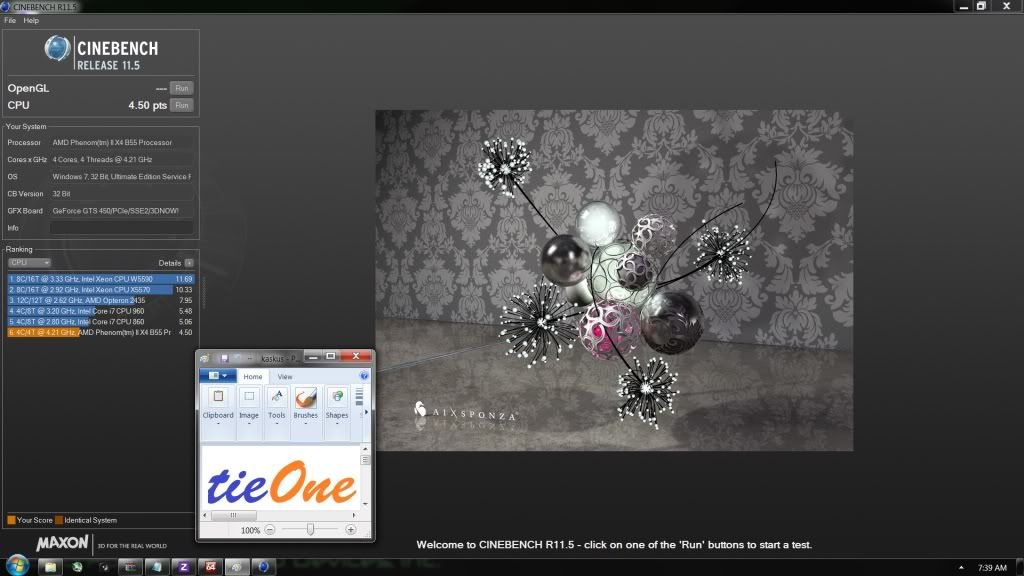
Task: Expand the Brushes dropdown arrow in Paint
Action: click(306, 424)
